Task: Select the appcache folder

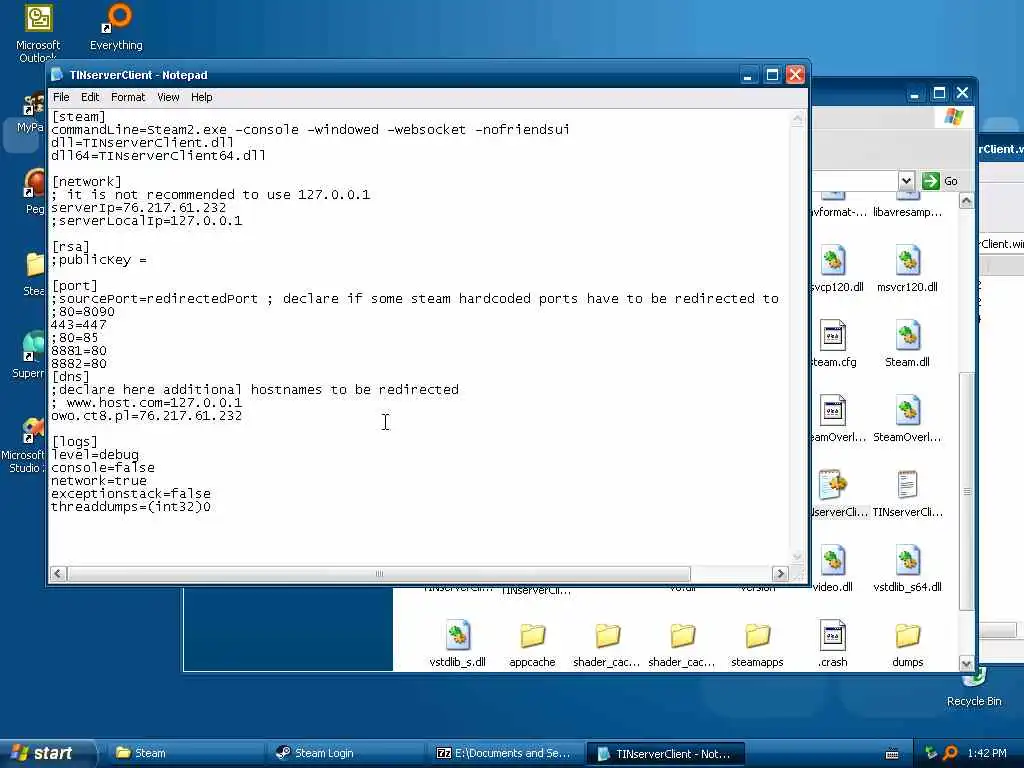Action: click(x=532, y=635)
